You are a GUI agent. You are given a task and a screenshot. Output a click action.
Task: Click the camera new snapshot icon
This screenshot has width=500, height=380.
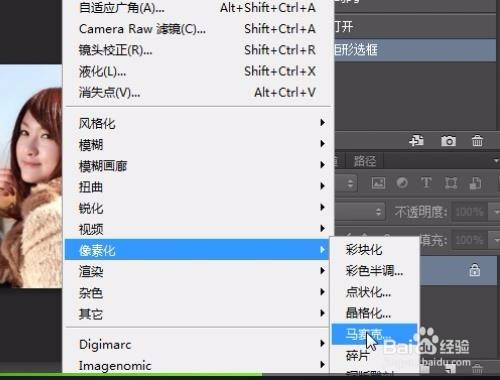(448, 141)
